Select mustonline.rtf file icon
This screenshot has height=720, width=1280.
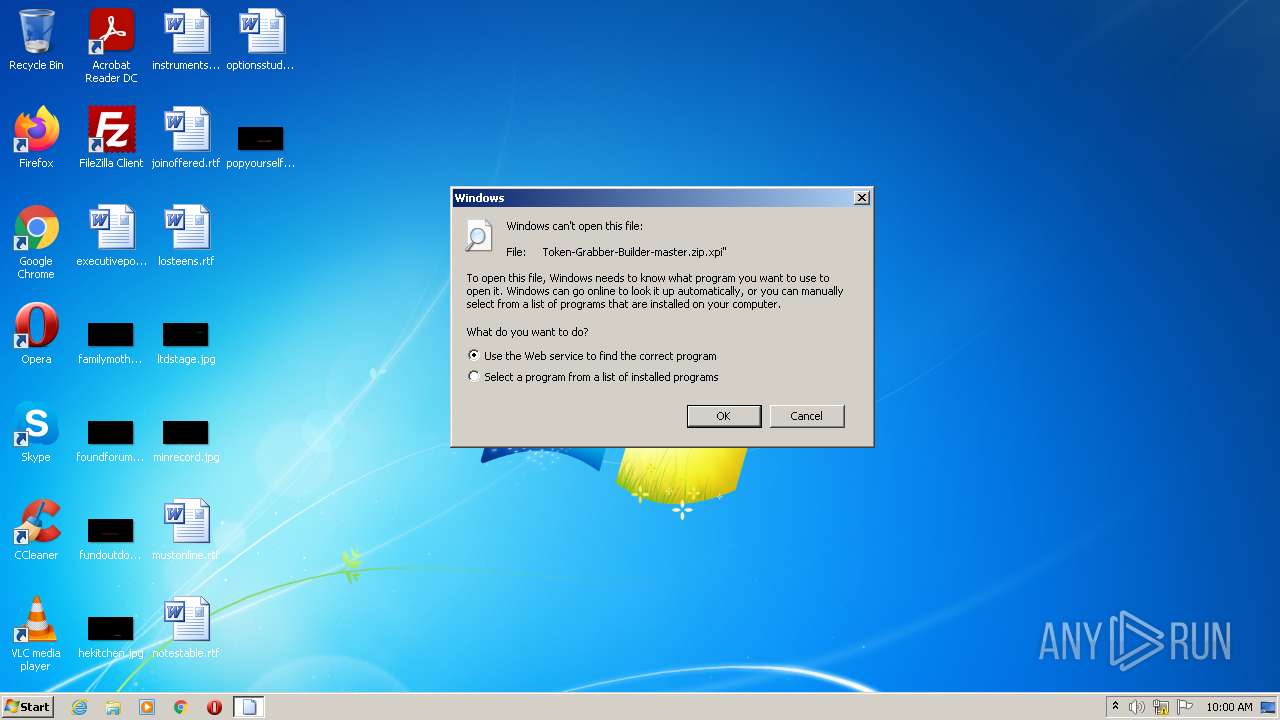(x=186, y=530)
